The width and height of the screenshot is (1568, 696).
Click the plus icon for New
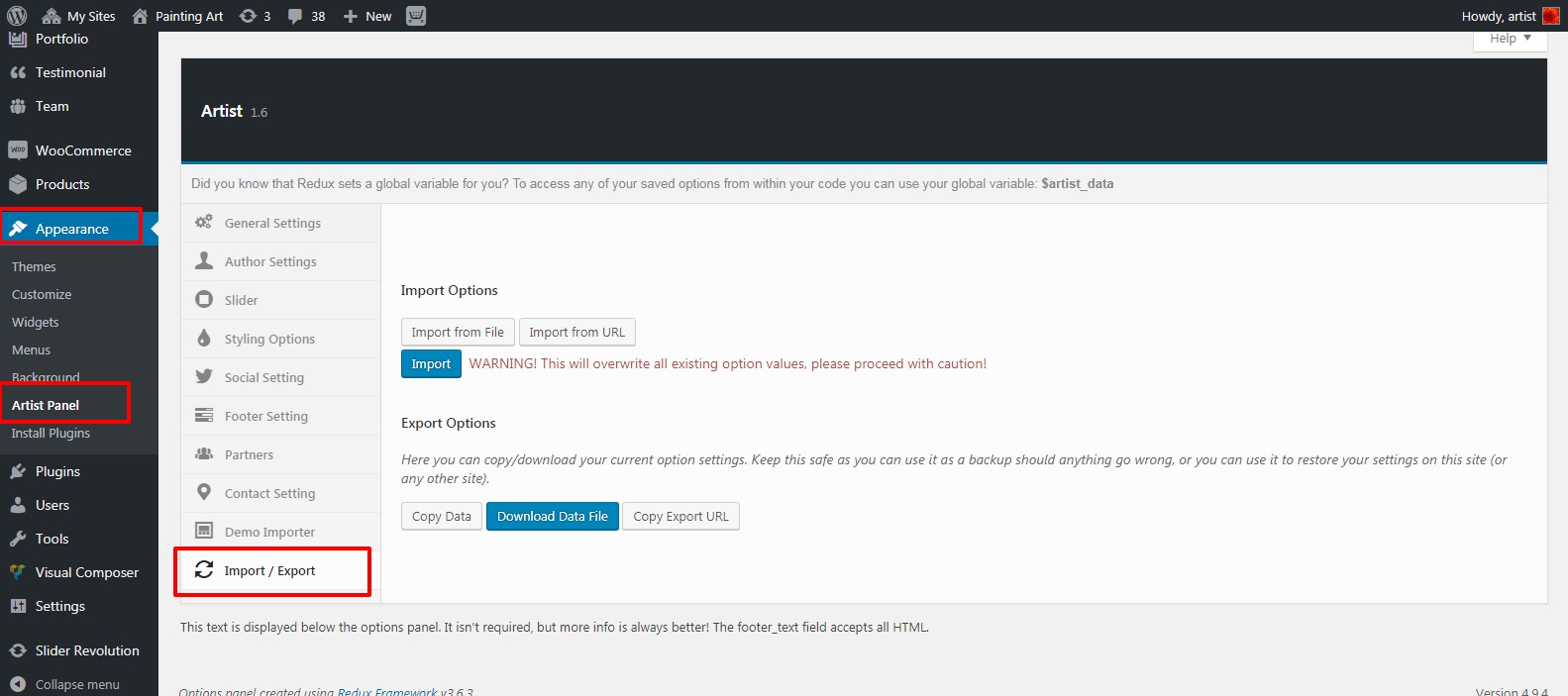(351, 16)
